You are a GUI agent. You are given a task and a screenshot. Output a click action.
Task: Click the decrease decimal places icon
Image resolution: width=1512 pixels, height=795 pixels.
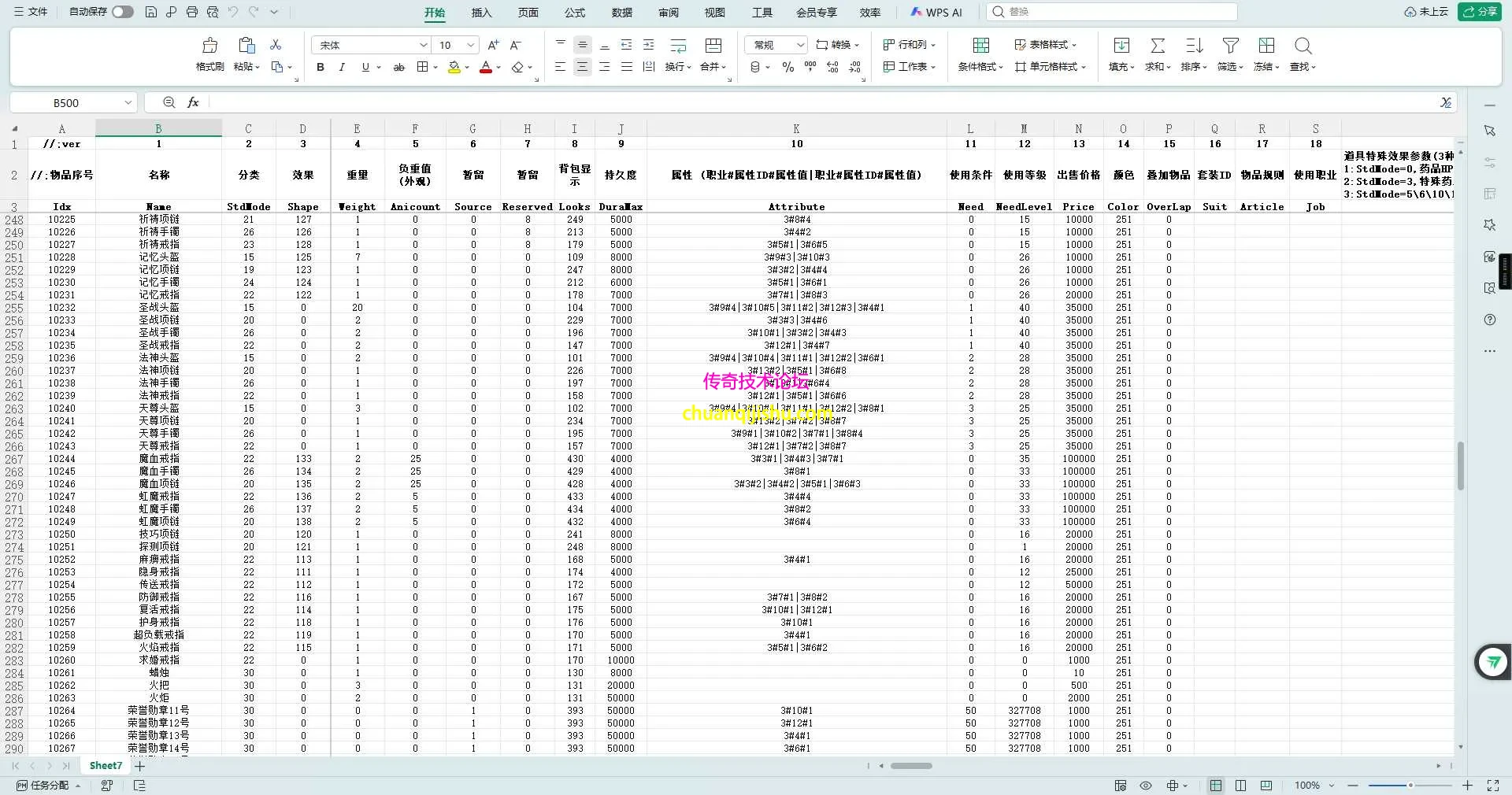(x=856, y=68)
